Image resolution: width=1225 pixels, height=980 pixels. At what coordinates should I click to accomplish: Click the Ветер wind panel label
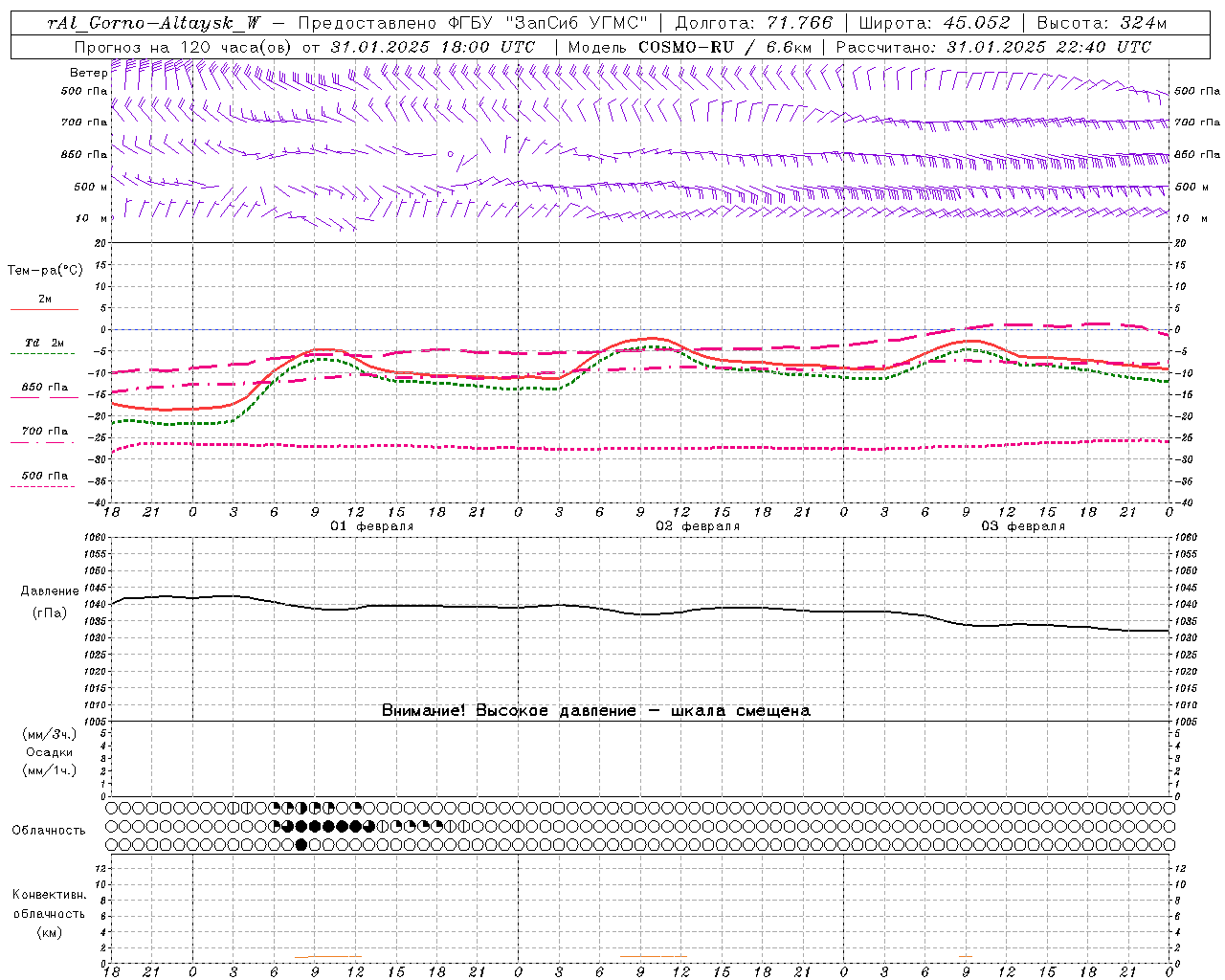pyautogui.click(x=88, y=73)
